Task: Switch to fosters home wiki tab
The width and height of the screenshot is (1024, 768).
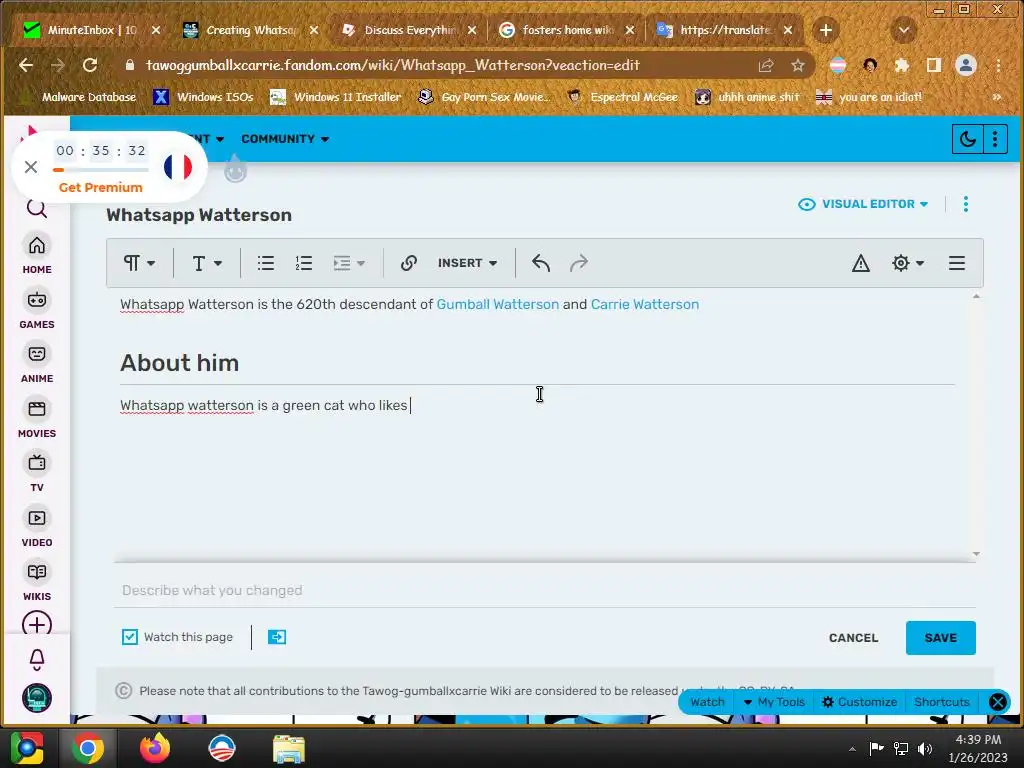Action: click(x=567, y=30)
